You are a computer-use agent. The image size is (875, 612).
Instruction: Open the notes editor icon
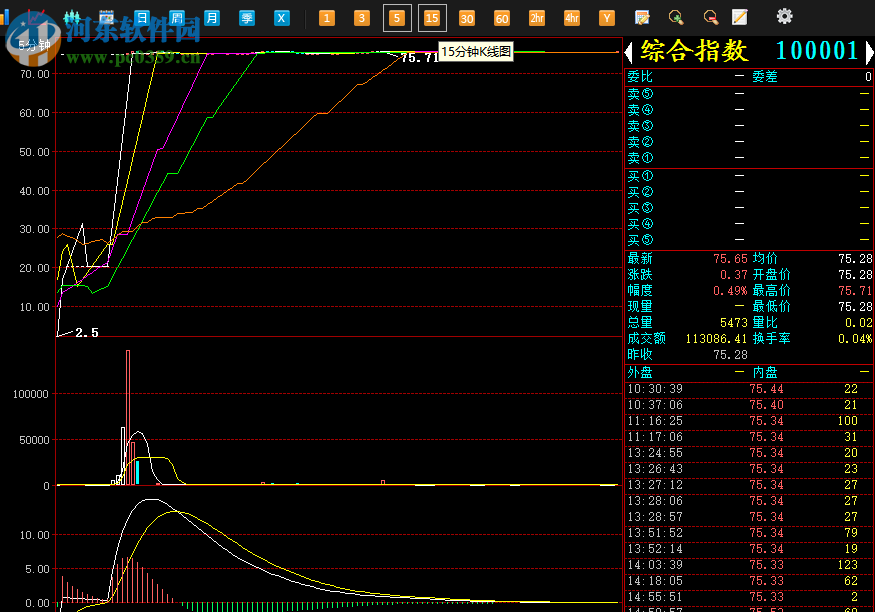click(x=642, y=17)
